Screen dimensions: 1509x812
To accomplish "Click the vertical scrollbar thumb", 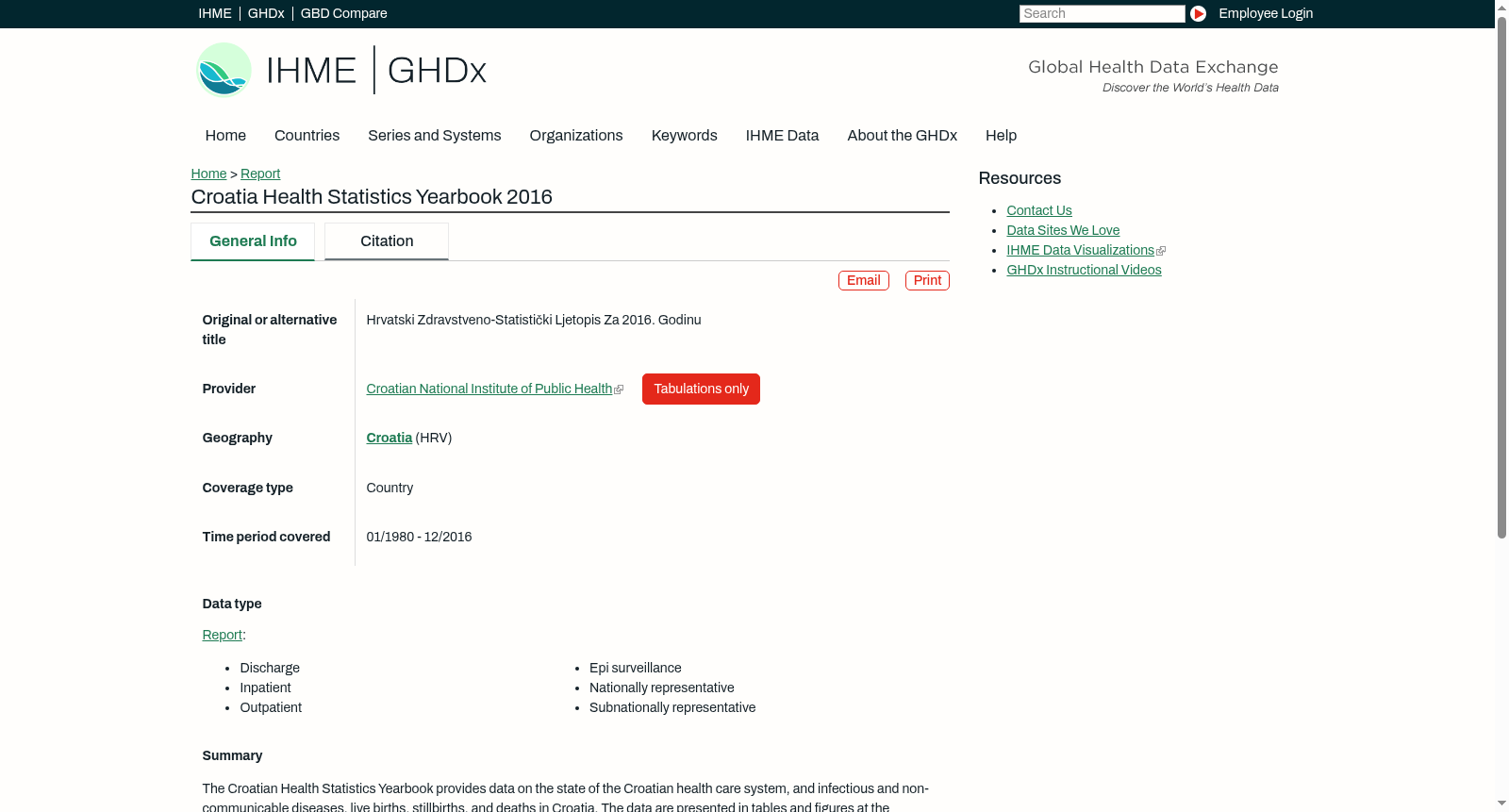I will (1501, 278).
